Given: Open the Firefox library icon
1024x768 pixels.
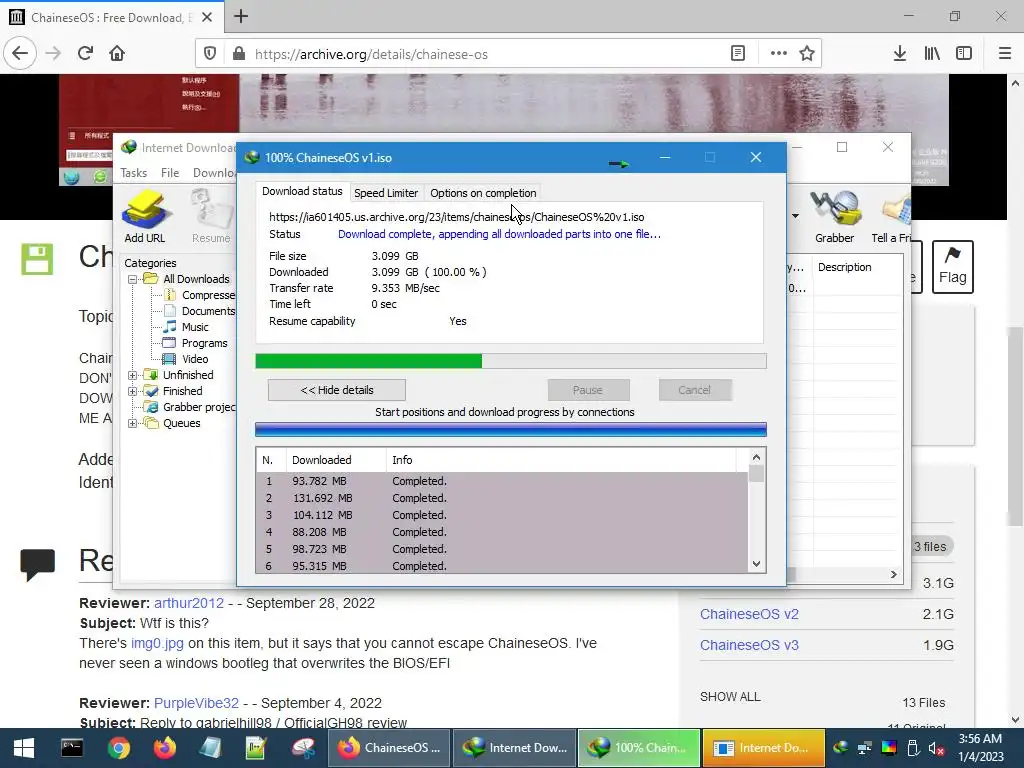Looking at the screenshot, I should coord(932,54).
